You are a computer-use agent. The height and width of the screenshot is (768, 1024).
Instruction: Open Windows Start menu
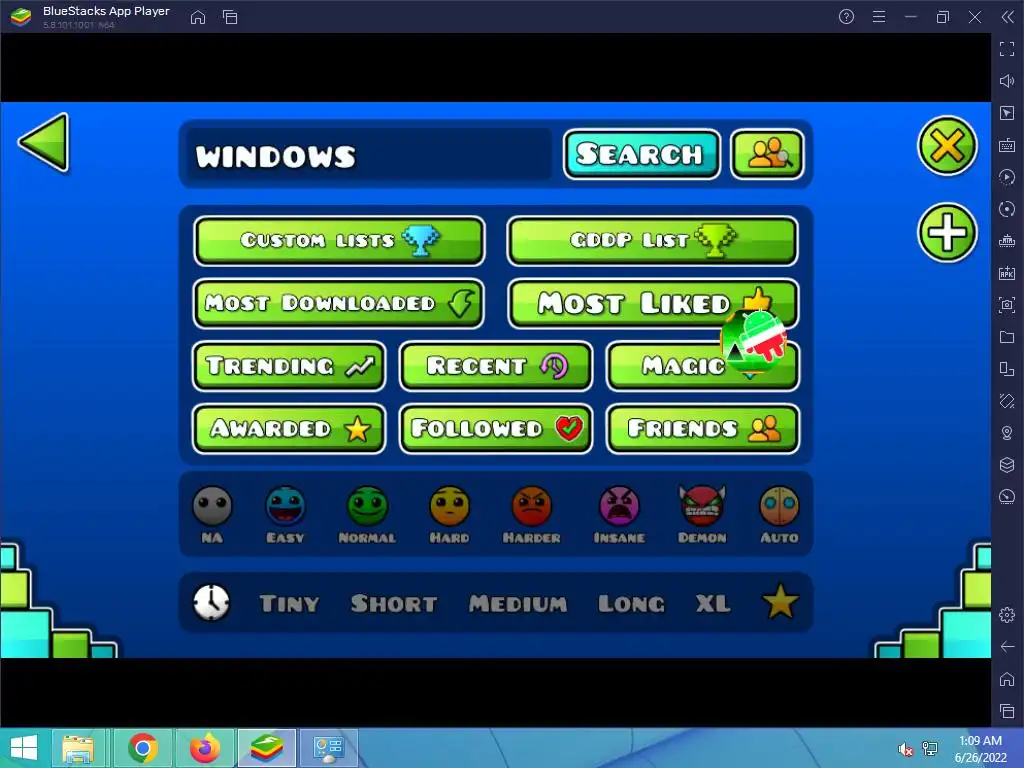click(x=24, y=748)
